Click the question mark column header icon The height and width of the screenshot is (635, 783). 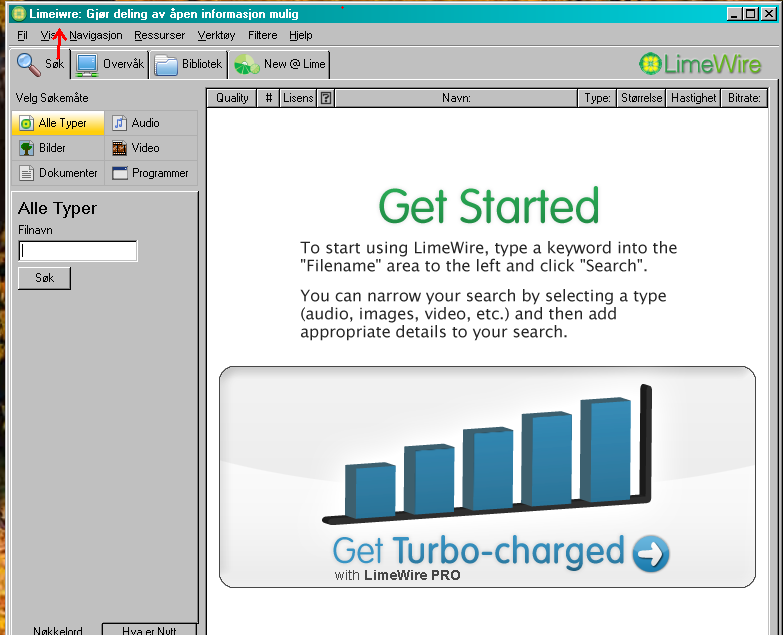click(x=326, y=98)
